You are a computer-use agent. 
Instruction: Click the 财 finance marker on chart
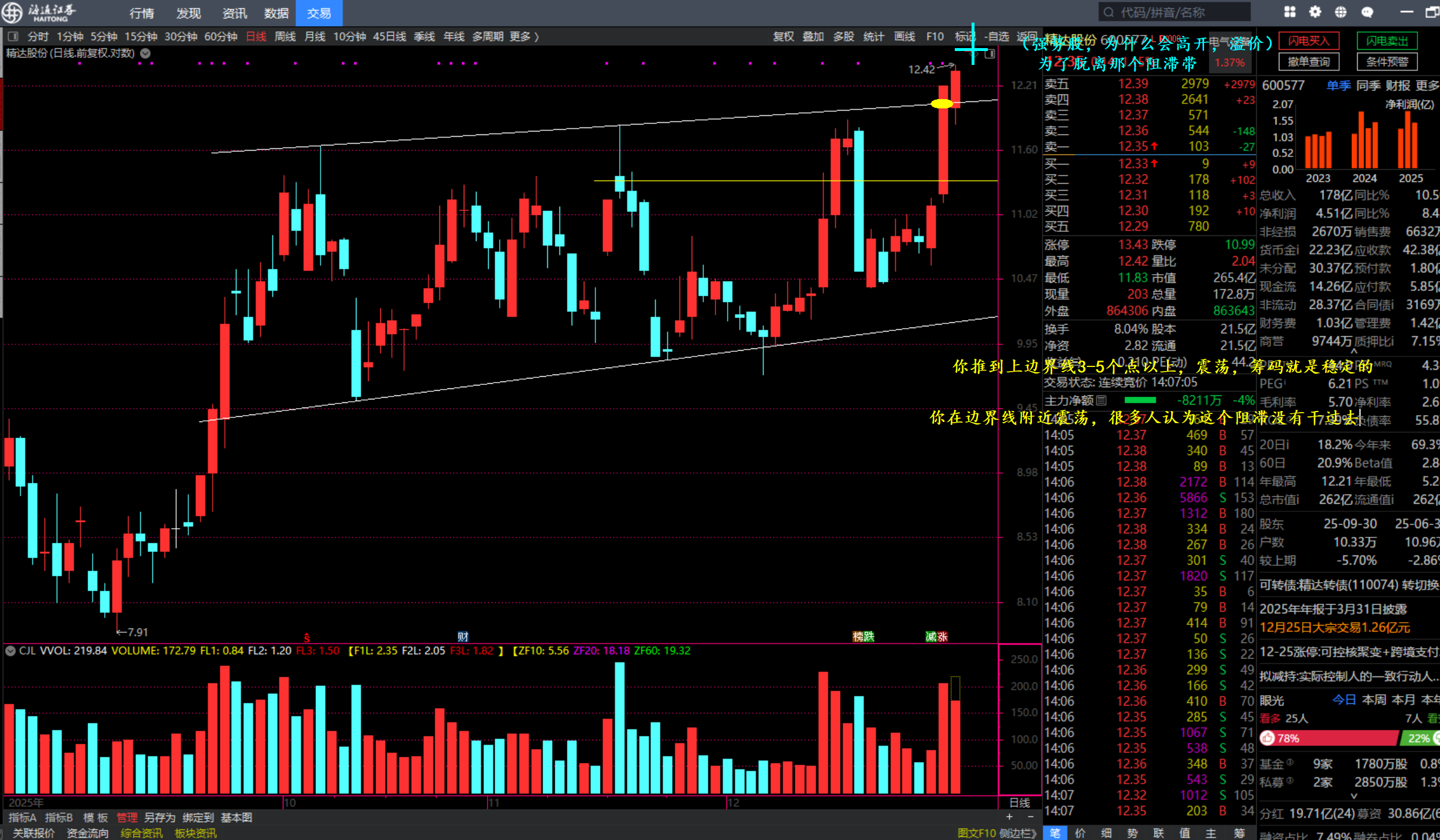463,637
